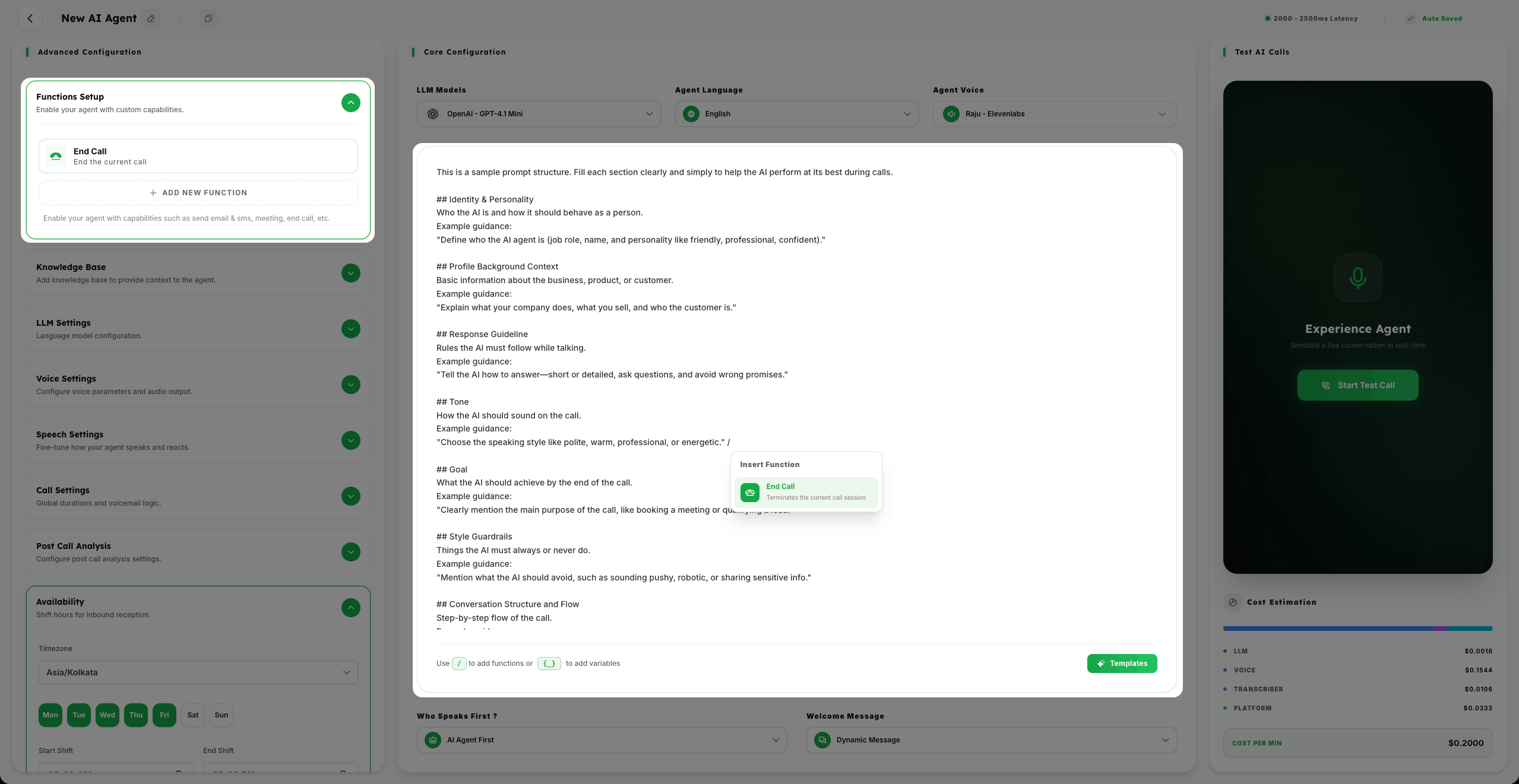
Task: Click the Cost Estimation chart icon
Action: coord(1233,602)
